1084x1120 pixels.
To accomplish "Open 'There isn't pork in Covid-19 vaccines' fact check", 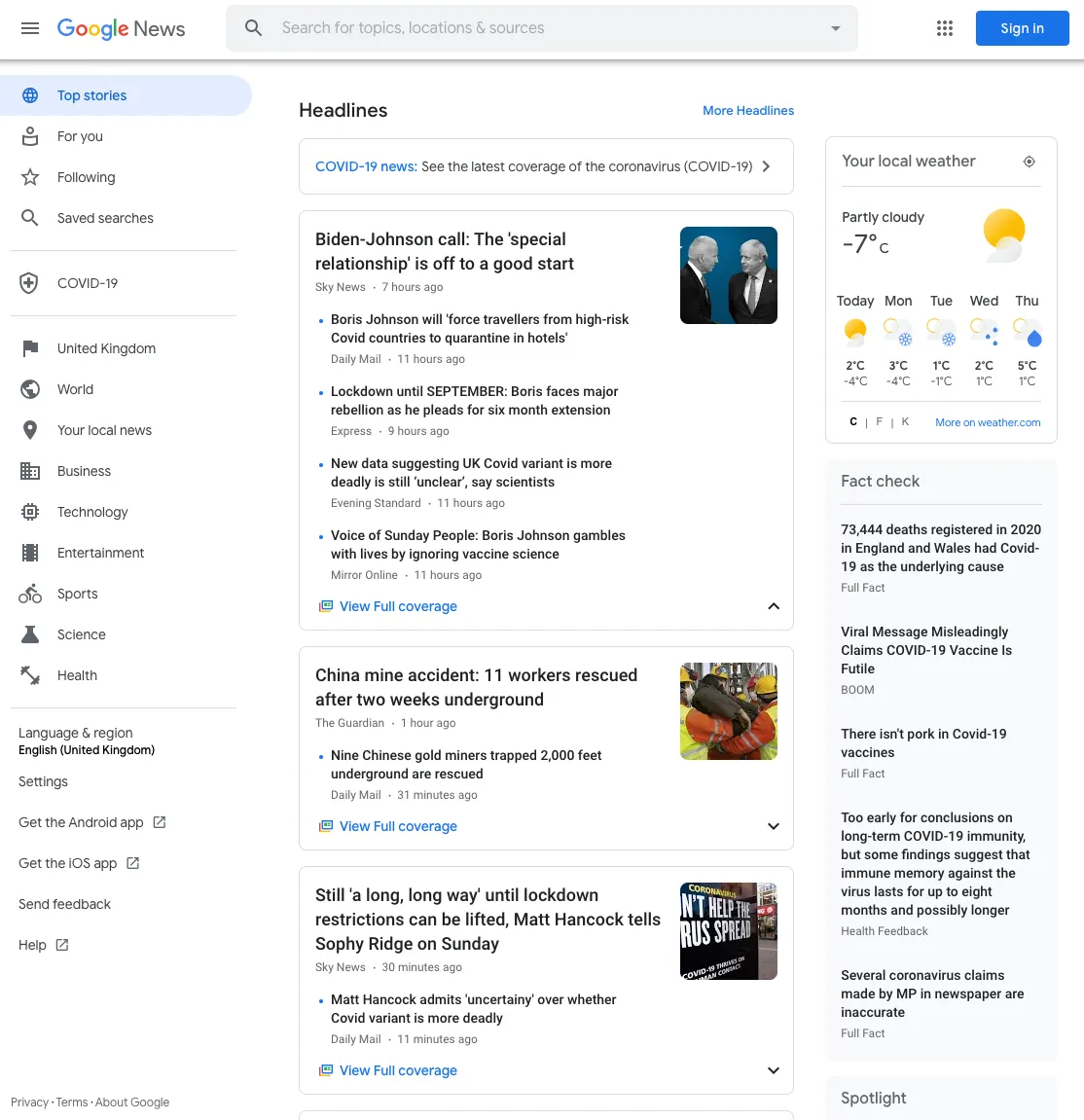I will (923, 743).
